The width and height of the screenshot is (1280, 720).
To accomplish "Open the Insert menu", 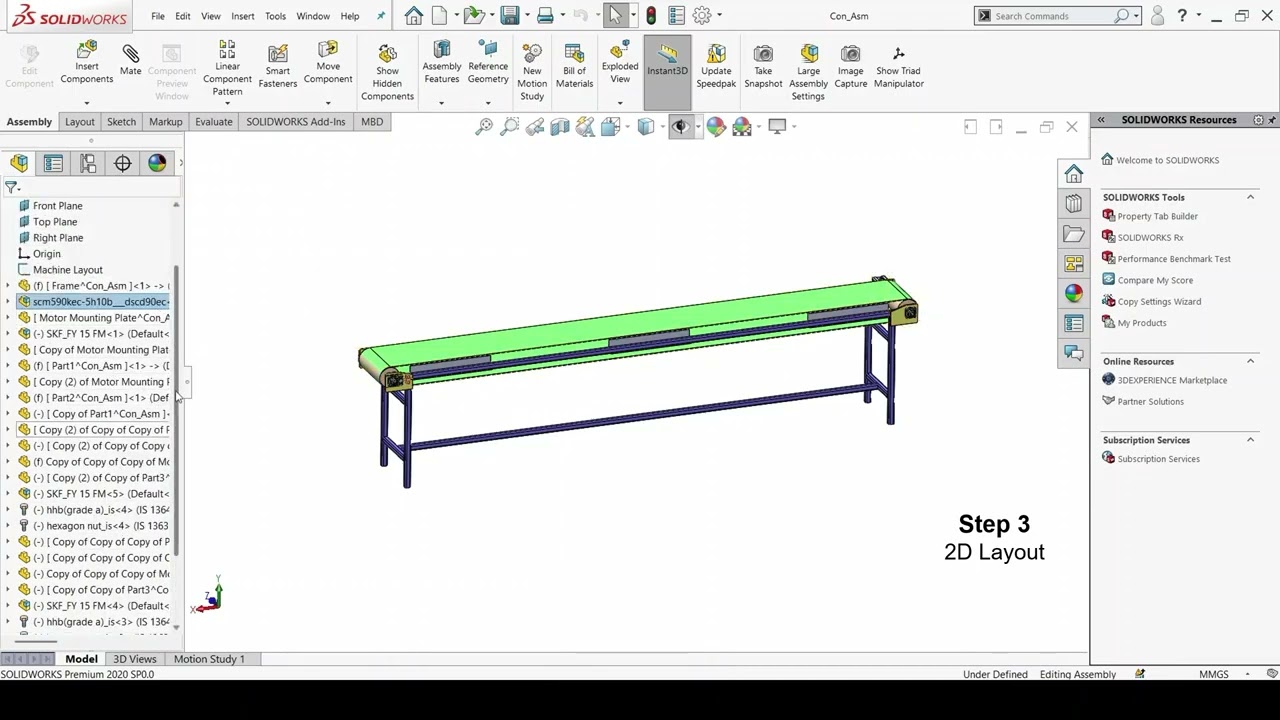I will 243,16.
